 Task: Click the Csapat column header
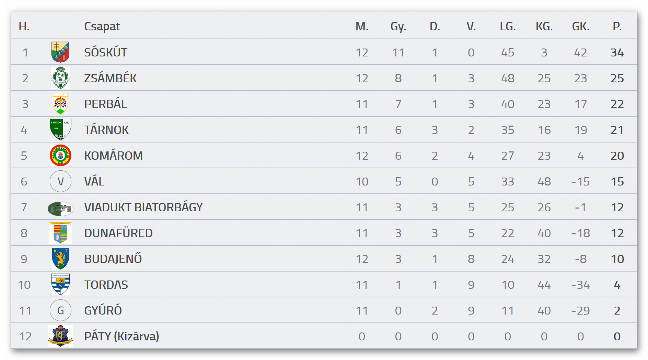click(x=102, y=26)
